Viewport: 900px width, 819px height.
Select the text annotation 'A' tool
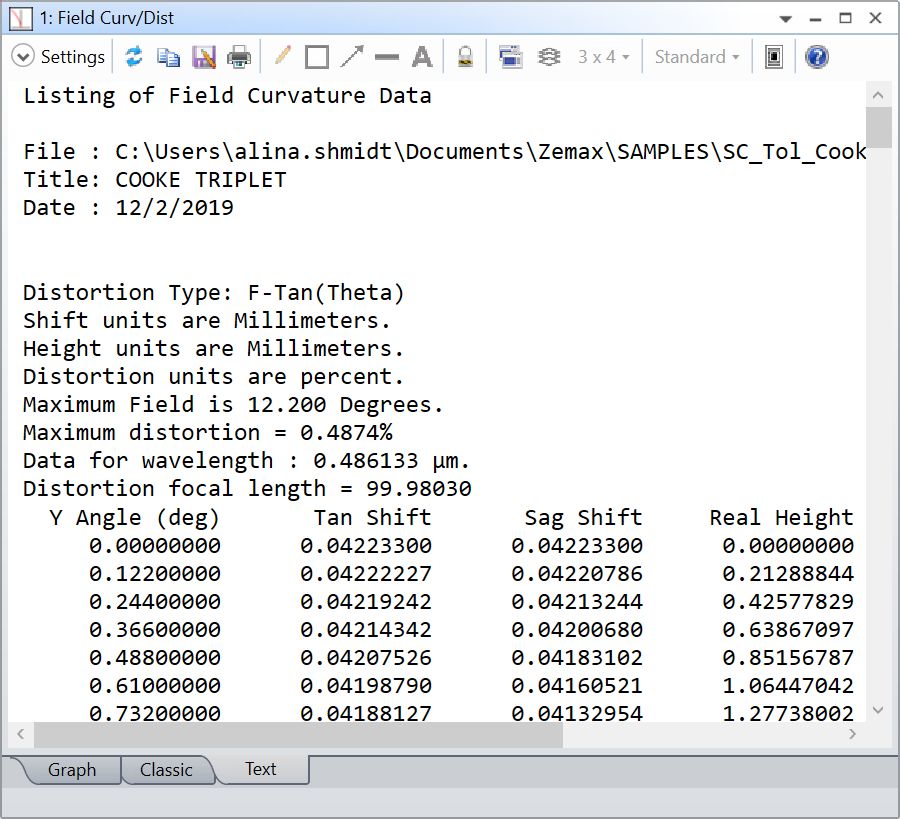click(422, 57)
